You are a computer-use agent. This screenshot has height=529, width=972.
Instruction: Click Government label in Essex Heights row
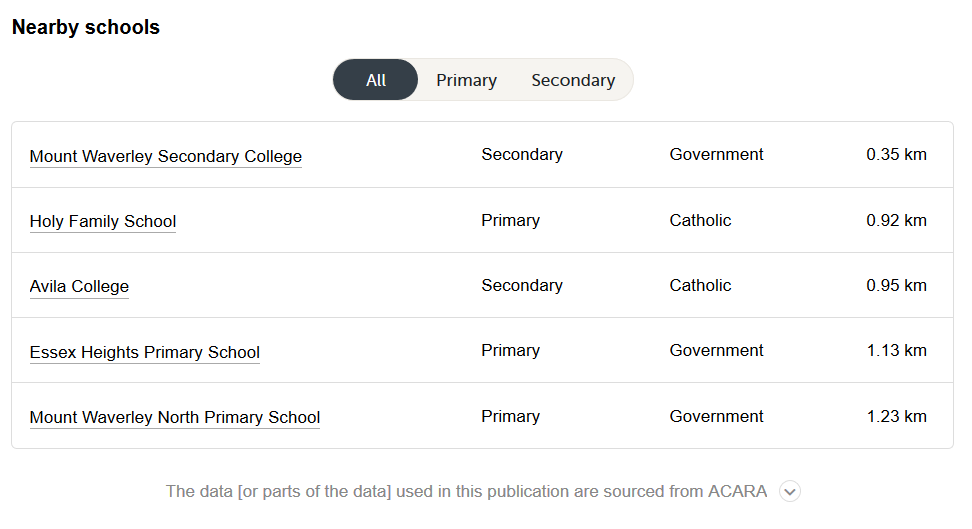(716, 350)
